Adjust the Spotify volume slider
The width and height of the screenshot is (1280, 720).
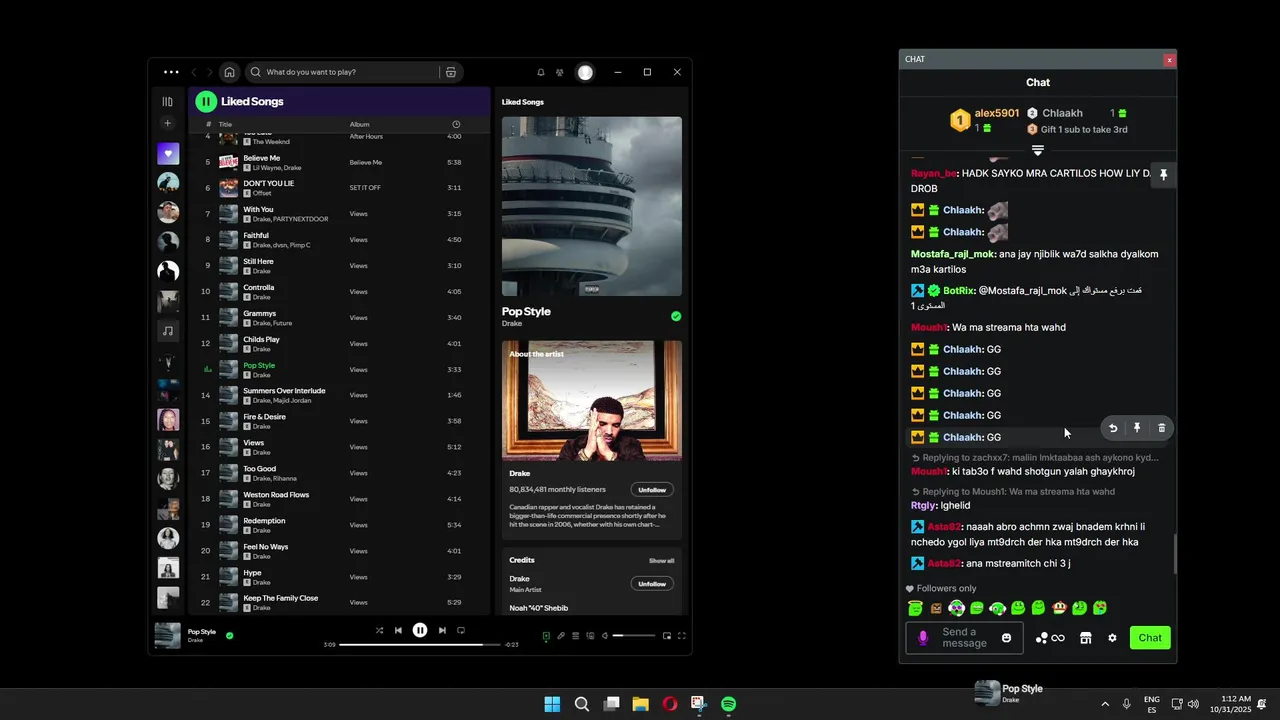634,636
